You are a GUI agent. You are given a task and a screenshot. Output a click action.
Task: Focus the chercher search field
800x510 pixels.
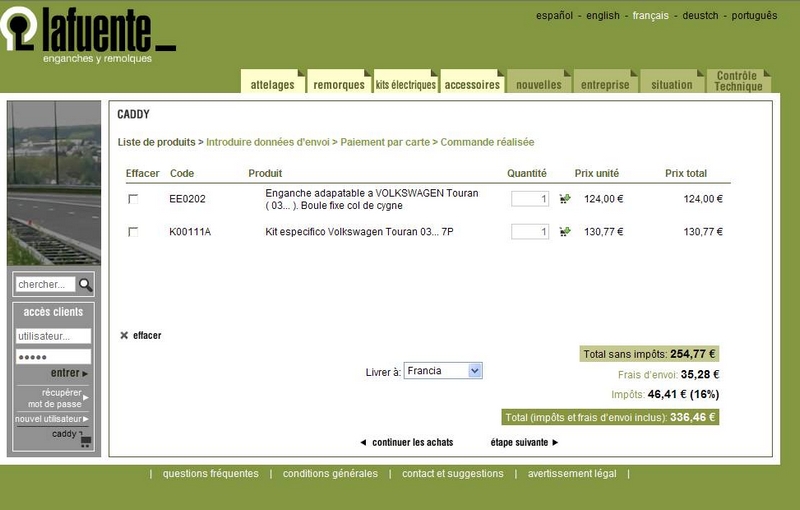[45, 284]
